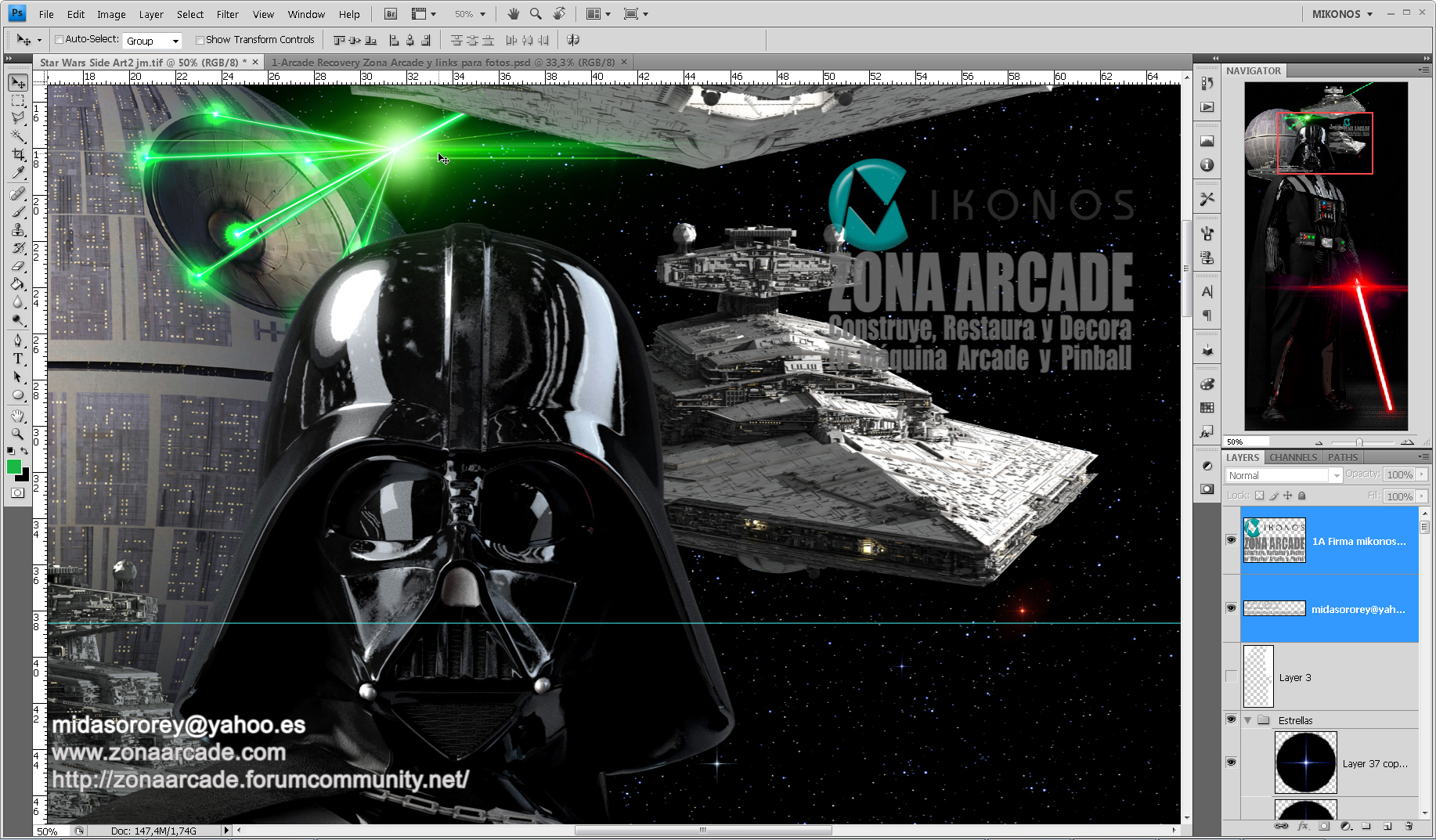Open the layer Opacity slider arrow
This screenshot has width=1436, height=840.
(1422, 474)
